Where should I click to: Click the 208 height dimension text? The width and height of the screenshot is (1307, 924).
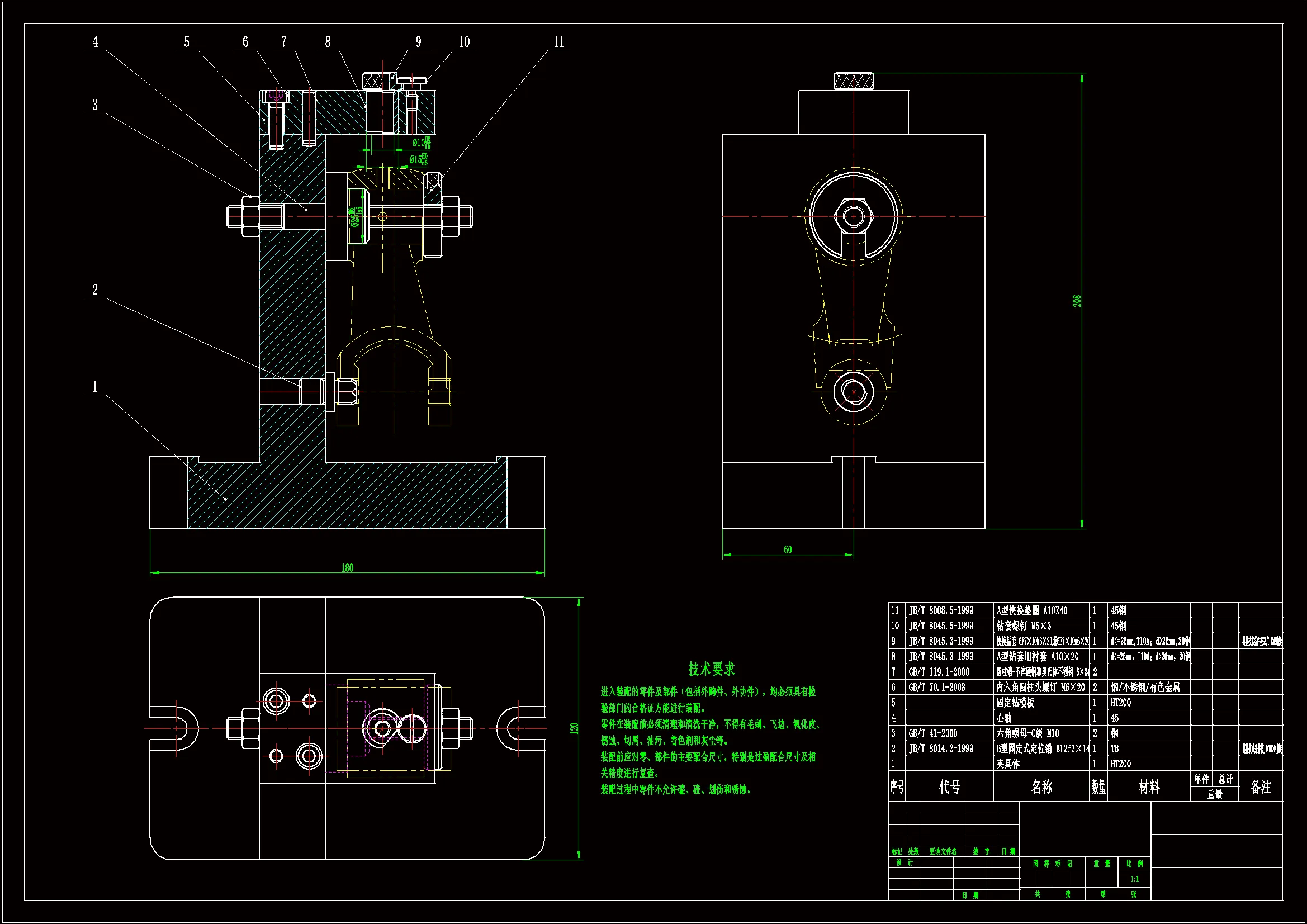[x=1077, y=301]
